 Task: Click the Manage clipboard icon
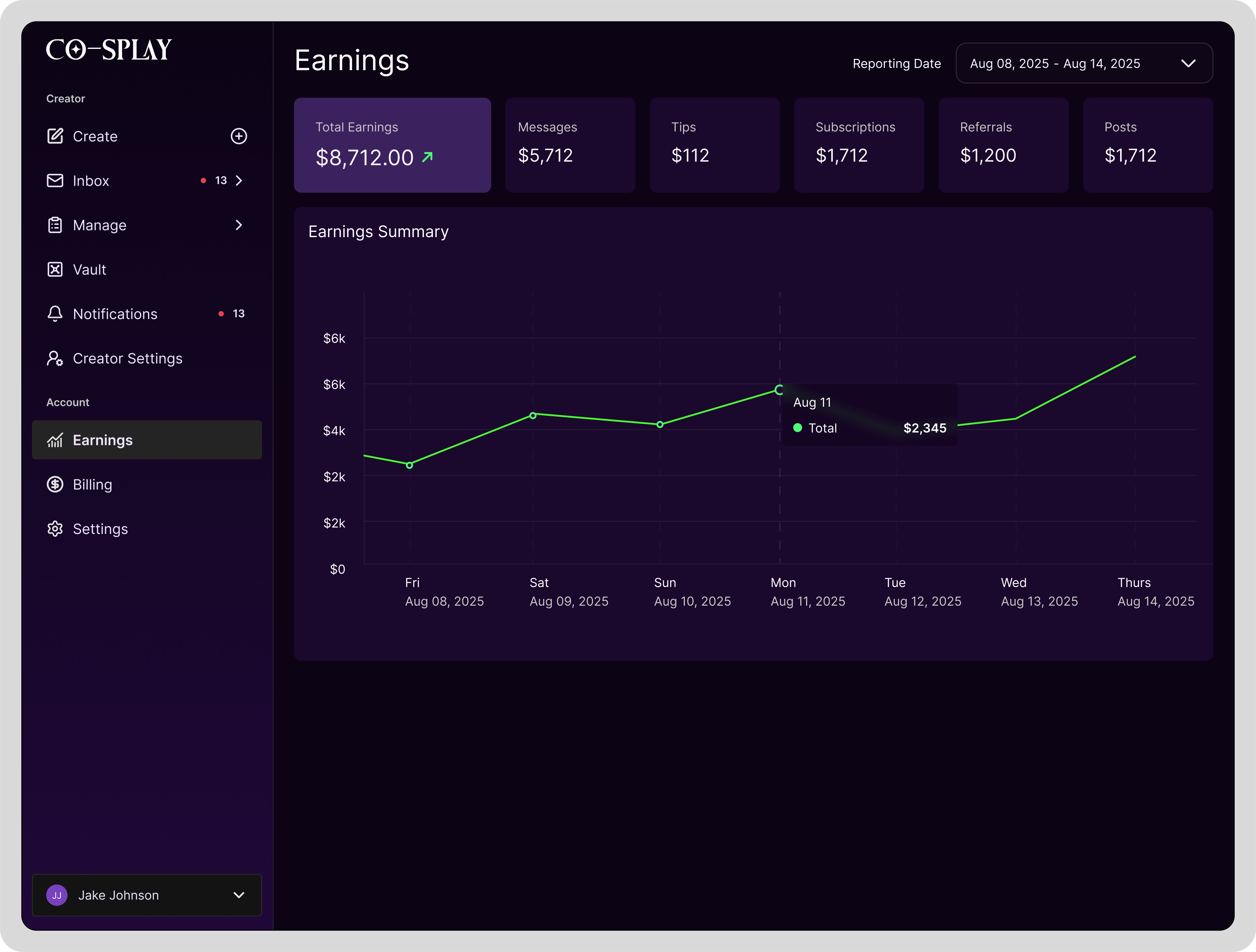coord(55,225)
